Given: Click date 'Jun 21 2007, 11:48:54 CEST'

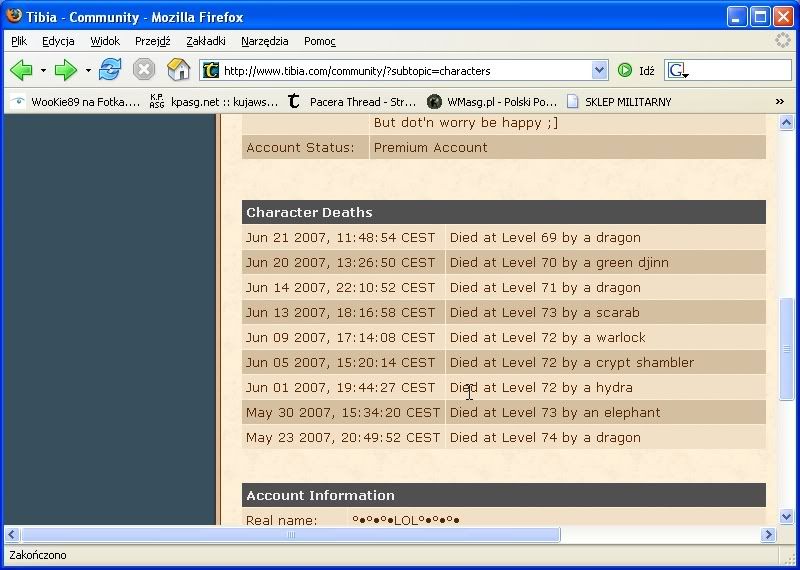Looking at the screenshot, I should click(x=340, y=238).
